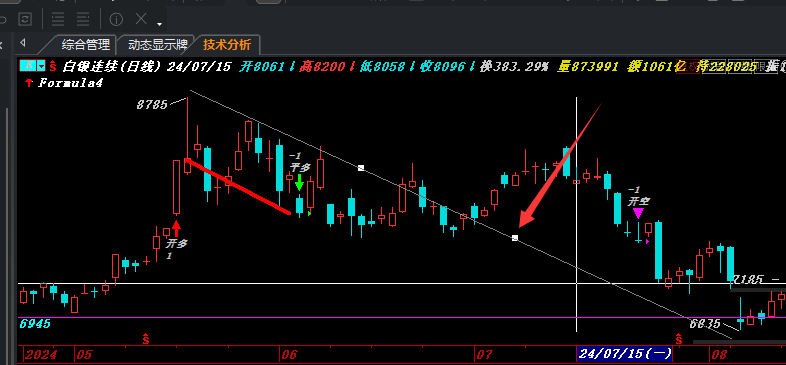Click the 开空 signal text label

[x=639, y=202]
